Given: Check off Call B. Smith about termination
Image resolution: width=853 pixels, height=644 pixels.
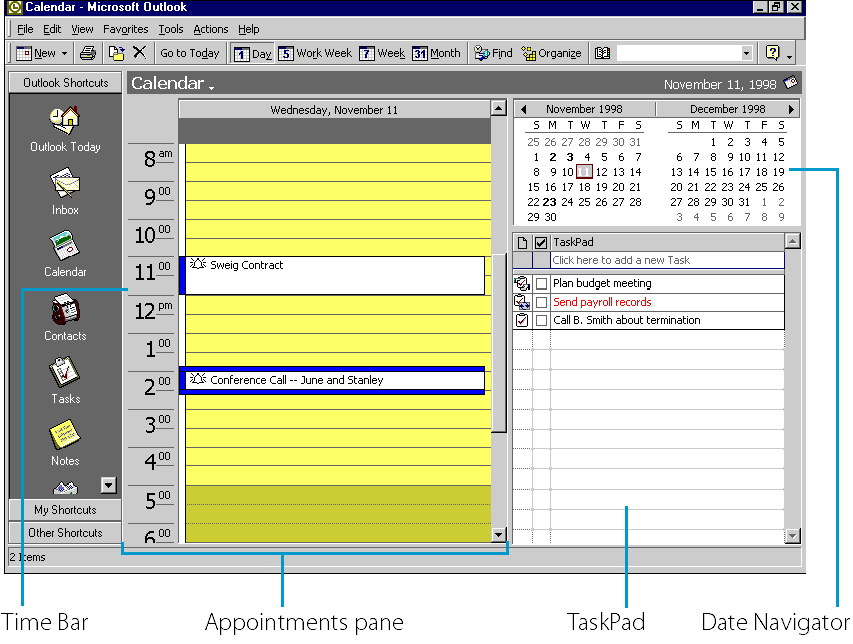Looking at the screenshot, I should click(541, 320).
